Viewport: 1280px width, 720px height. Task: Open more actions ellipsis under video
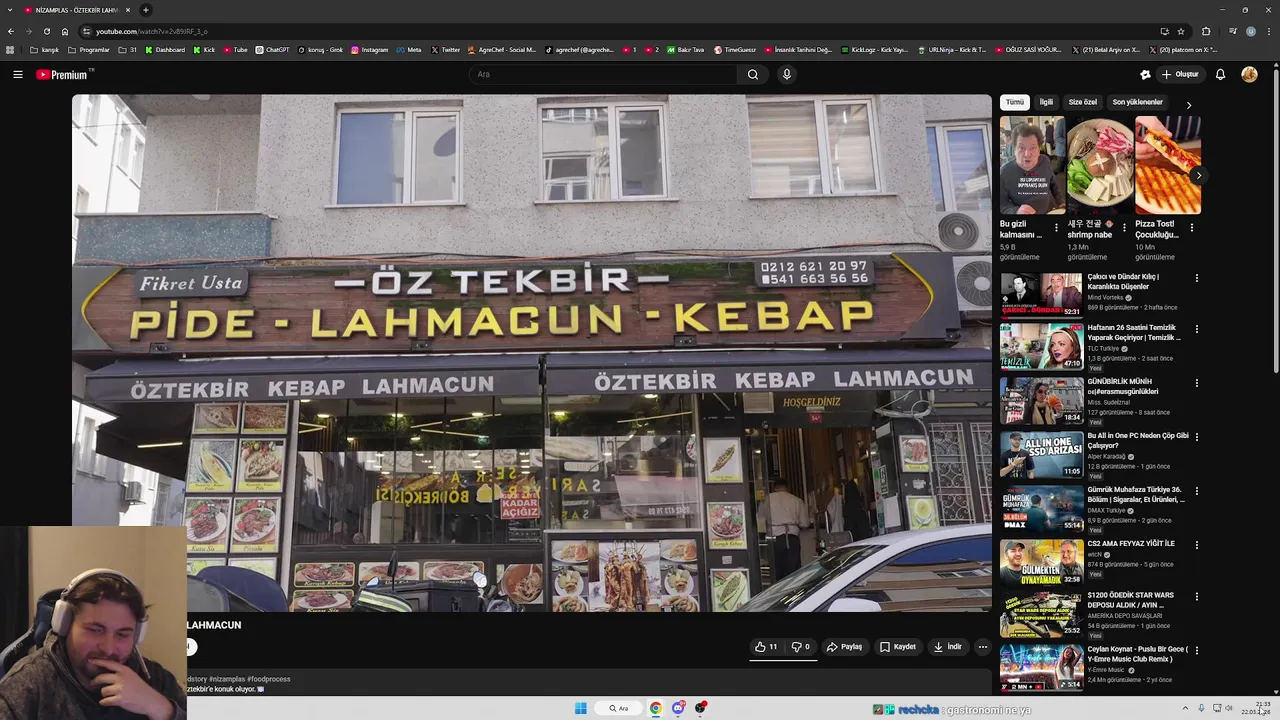pos(982,647)
